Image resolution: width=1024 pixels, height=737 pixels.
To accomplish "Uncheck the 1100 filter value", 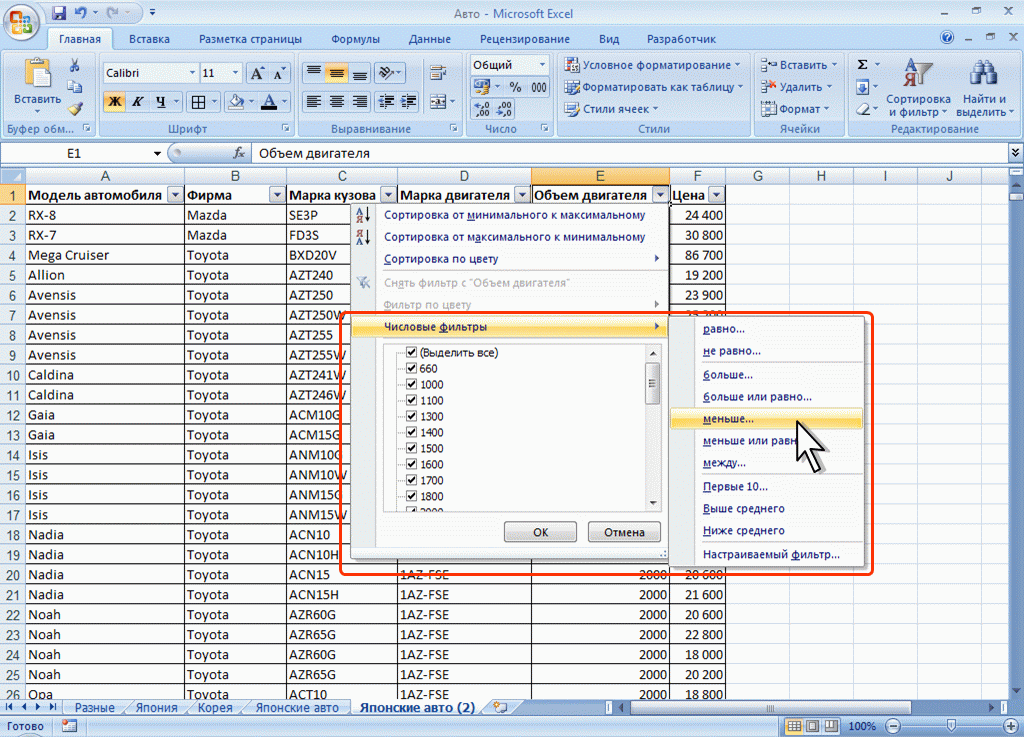I will (x=411, y=400).
